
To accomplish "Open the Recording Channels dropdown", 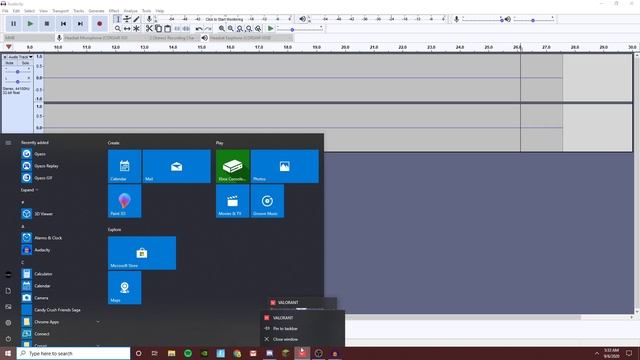I will pyautogui.click(x=173, y=38).
